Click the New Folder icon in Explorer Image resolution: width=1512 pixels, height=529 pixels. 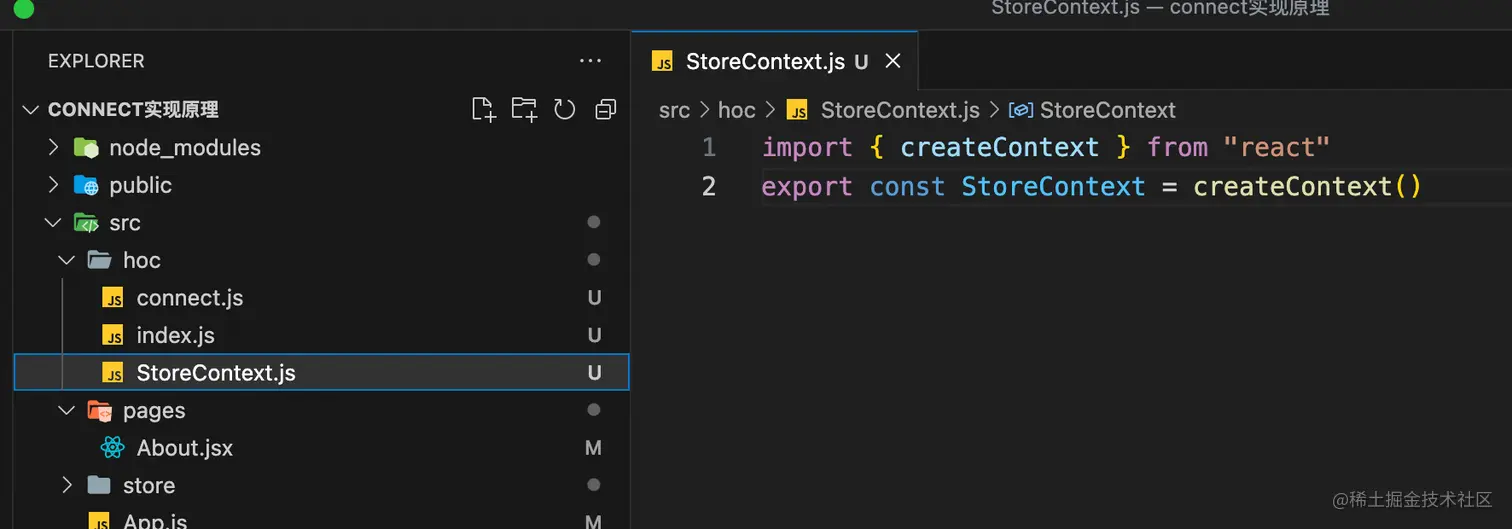point(524,110)
